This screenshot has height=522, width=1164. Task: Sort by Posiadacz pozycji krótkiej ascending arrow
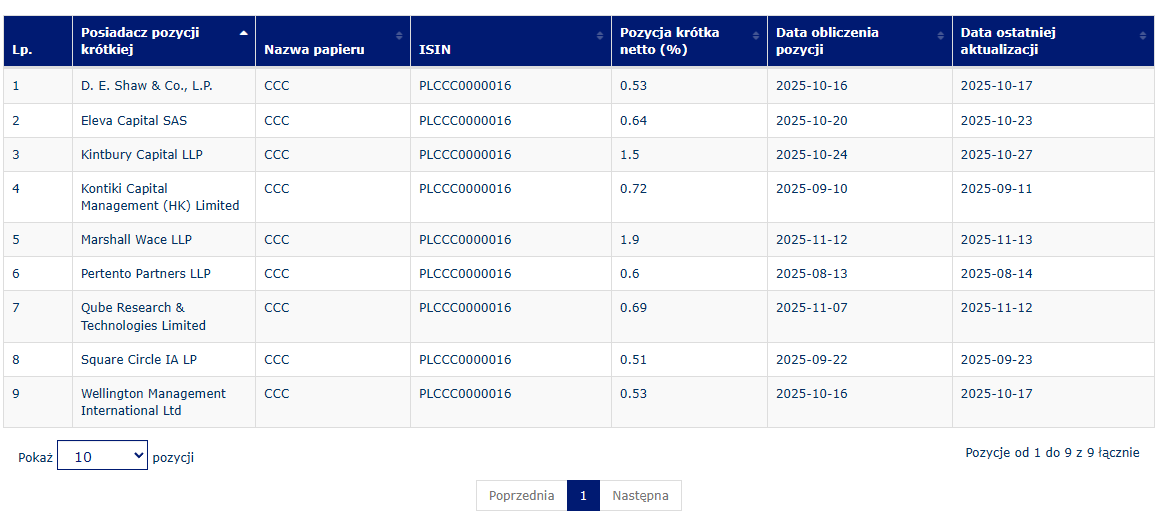coord(243,33)
